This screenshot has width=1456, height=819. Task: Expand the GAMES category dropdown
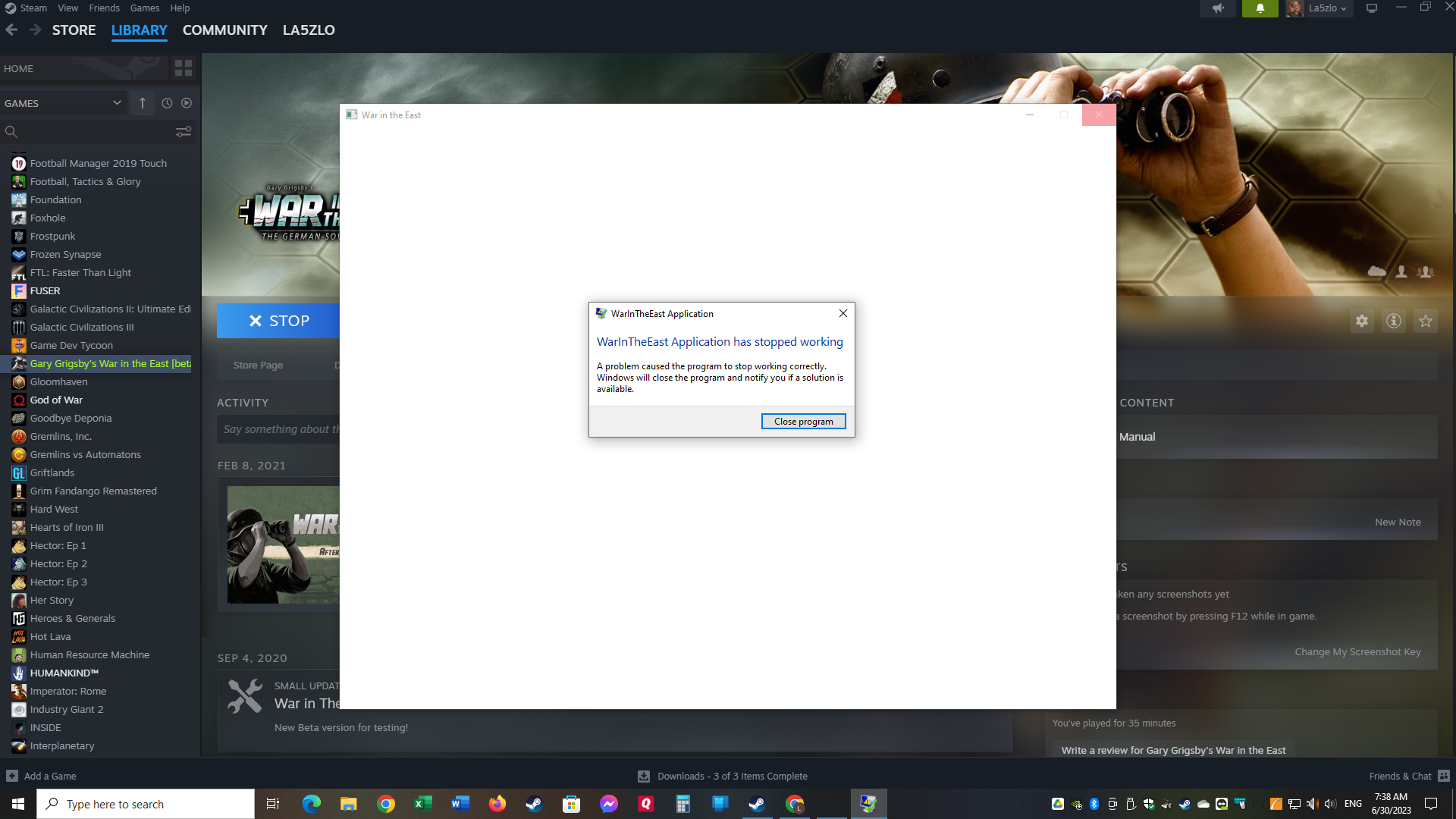pyautogui.click(x=117, y=103)
